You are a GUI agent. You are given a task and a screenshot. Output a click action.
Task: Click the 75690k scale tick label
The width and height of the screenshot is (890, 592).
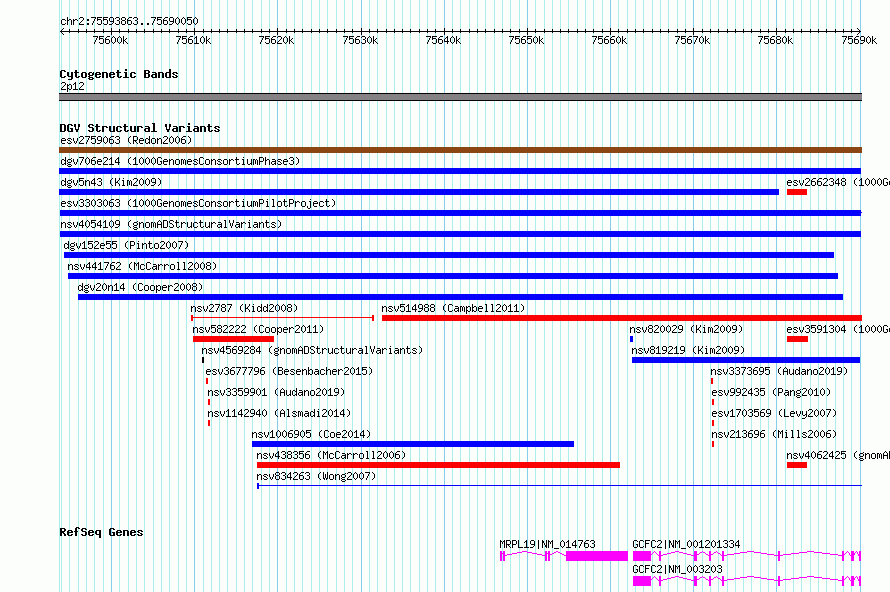point(859,40)
